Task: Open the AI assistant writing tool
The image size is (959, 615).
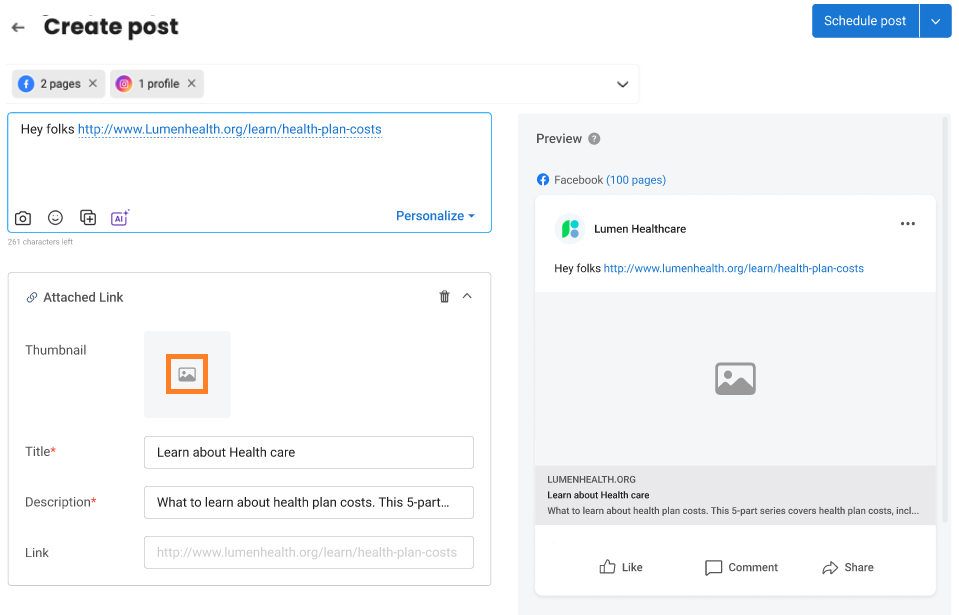Action: [119, 217]
